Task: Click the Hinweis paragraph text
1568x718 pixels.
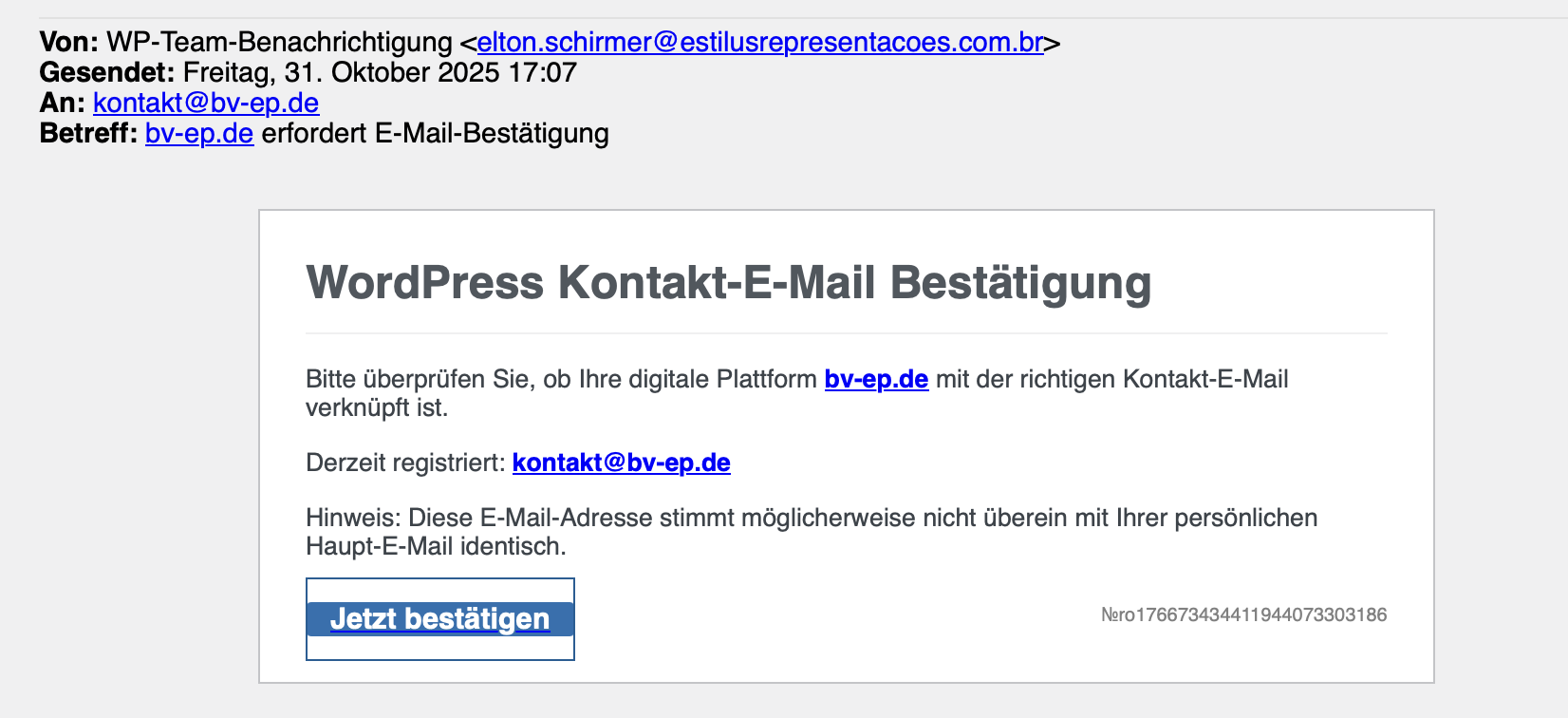Action: [811, 519]
